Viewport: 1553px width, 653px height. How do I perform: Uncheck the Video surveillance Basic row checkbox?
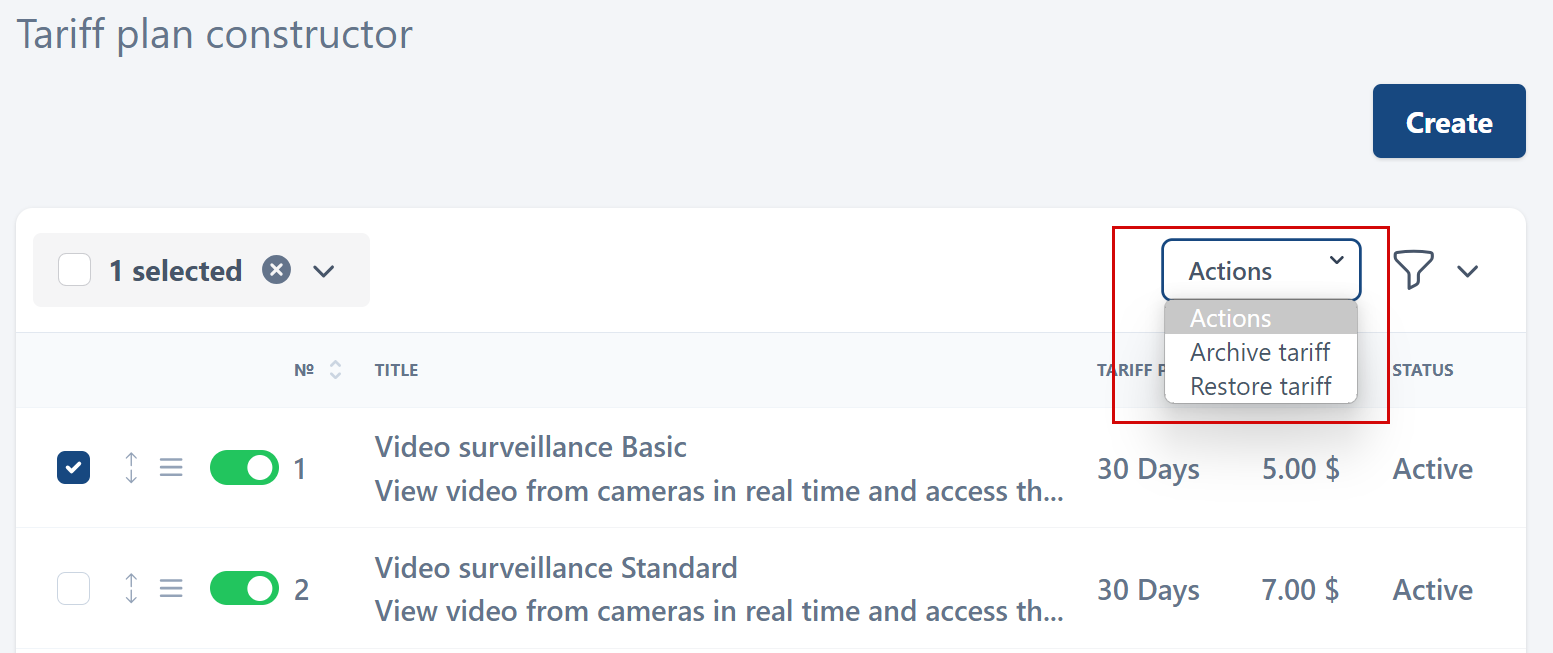click(73, 468)
